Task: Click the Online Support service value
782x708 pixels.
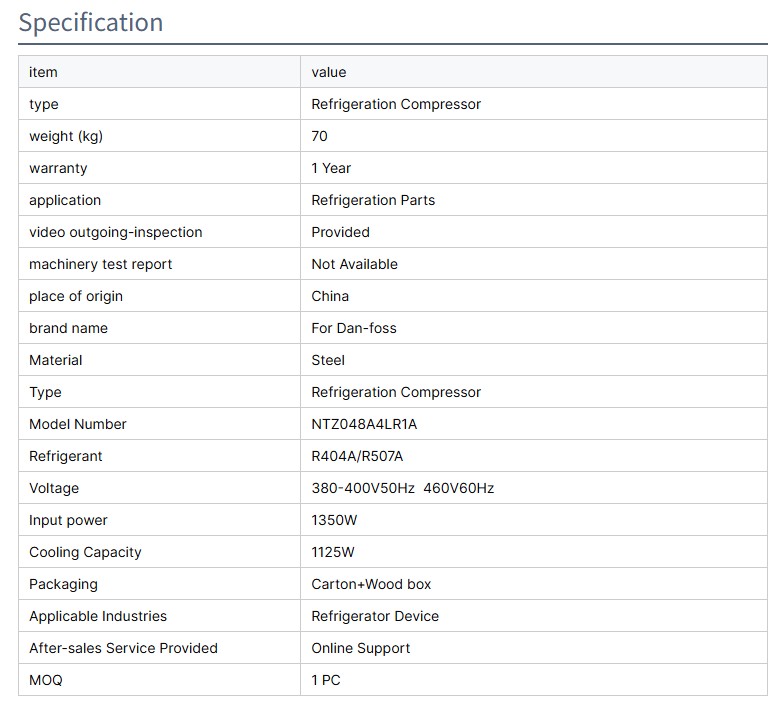Action: pos(360,648)
